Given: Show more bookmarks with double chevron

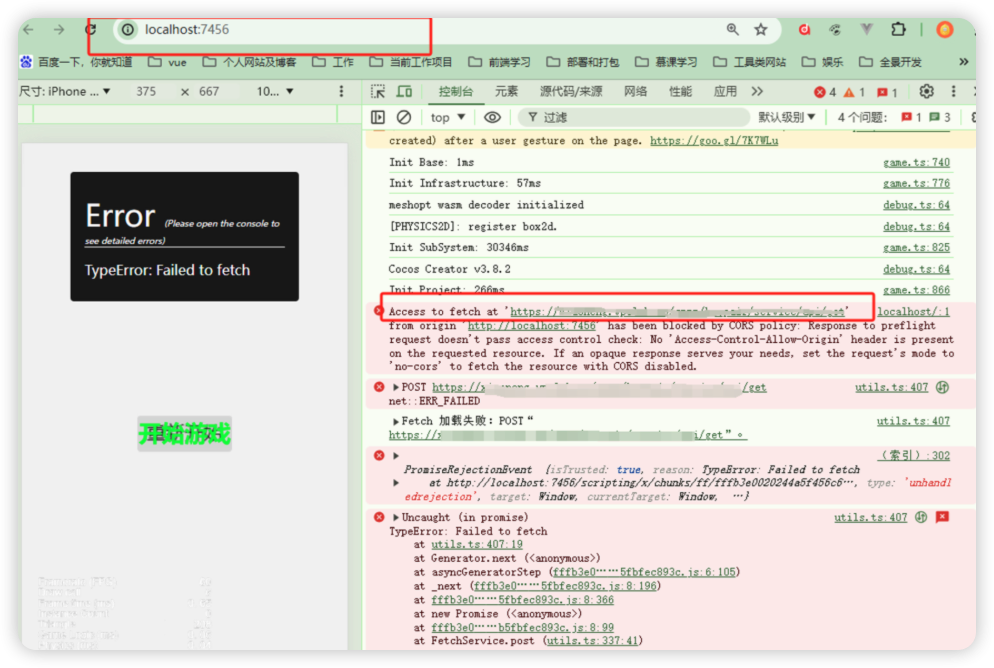Looking at the screenshot, I should point(964,62).
